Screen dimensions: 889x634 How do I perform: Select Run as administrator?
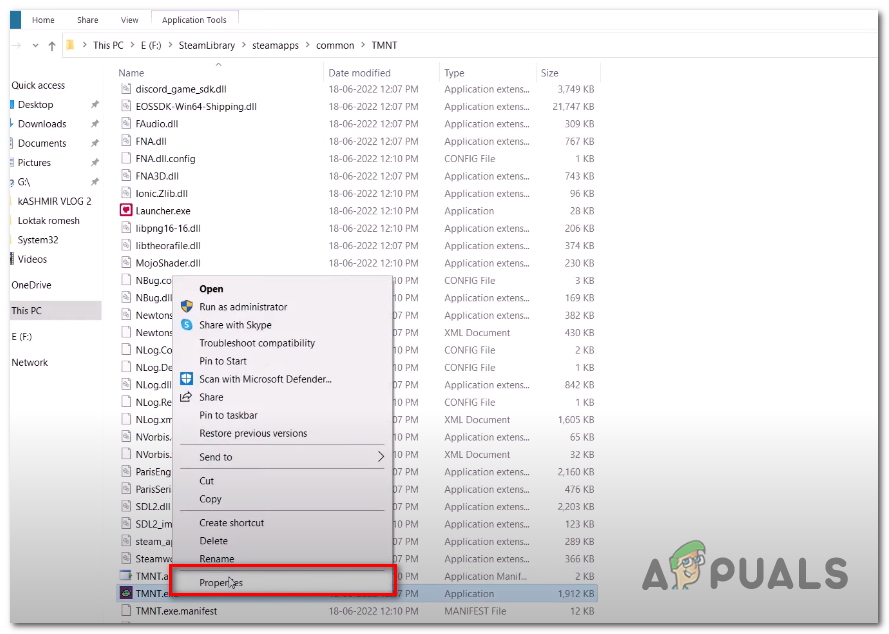[x=282, y=307]
